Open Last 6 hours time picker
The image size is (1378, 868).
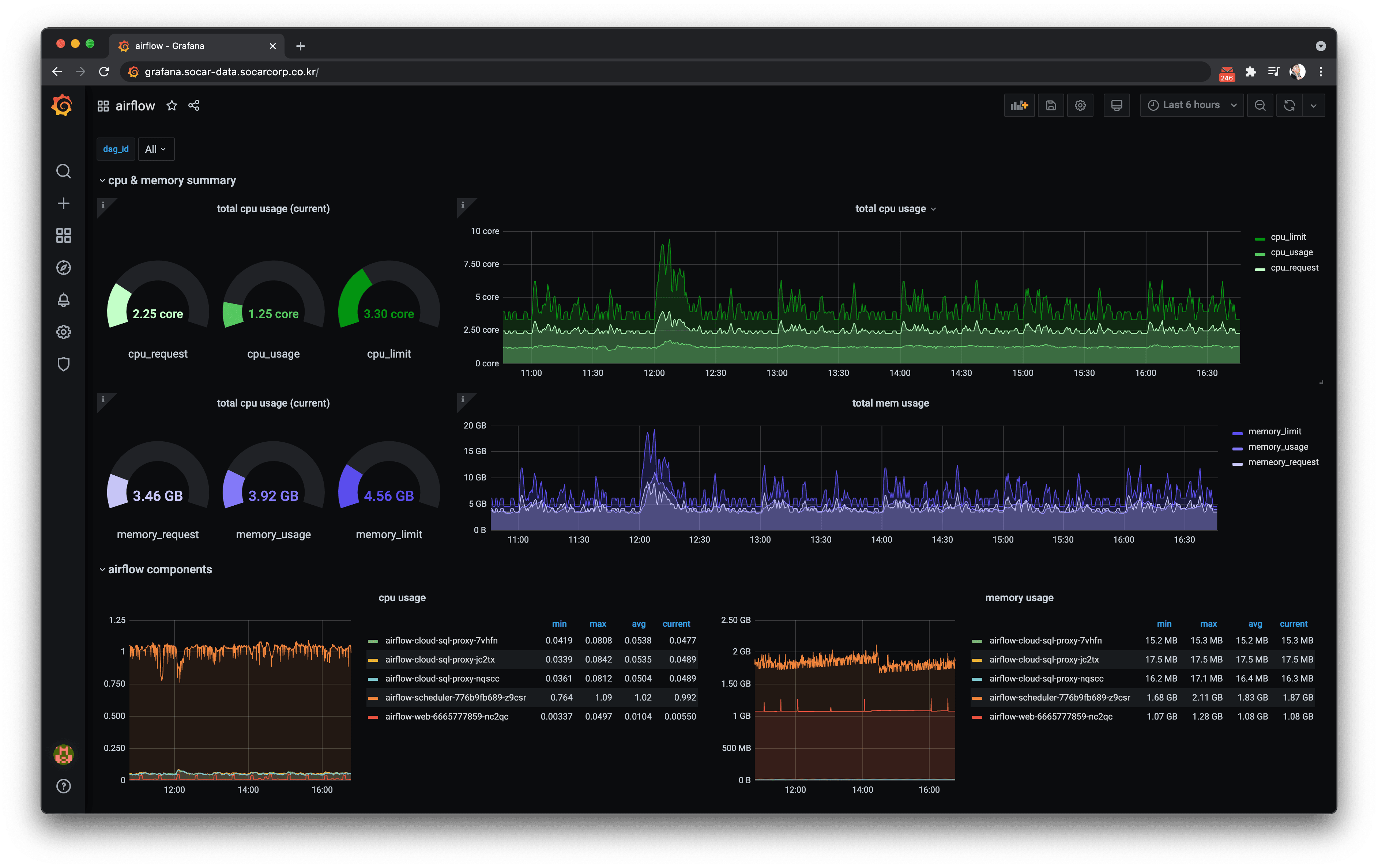[x=1192, y=105]
